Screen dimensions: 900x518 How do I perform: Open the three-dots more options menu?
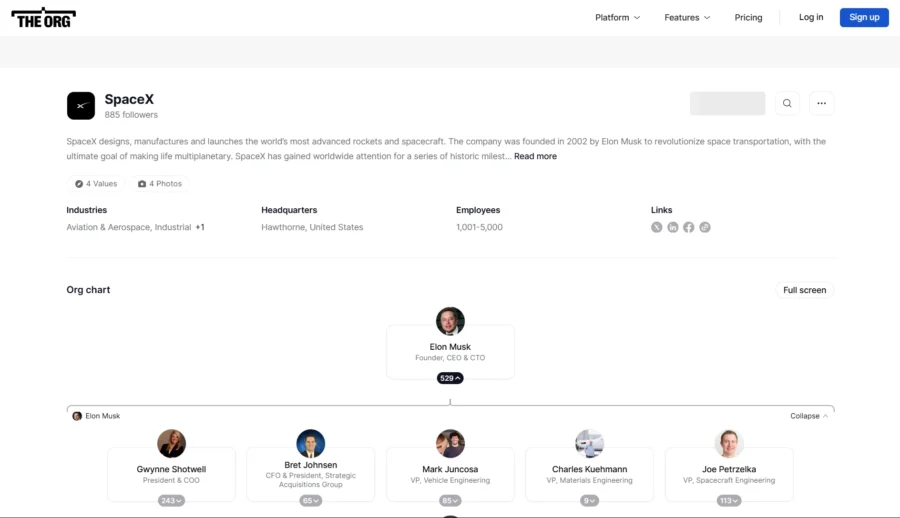point(821,103)
